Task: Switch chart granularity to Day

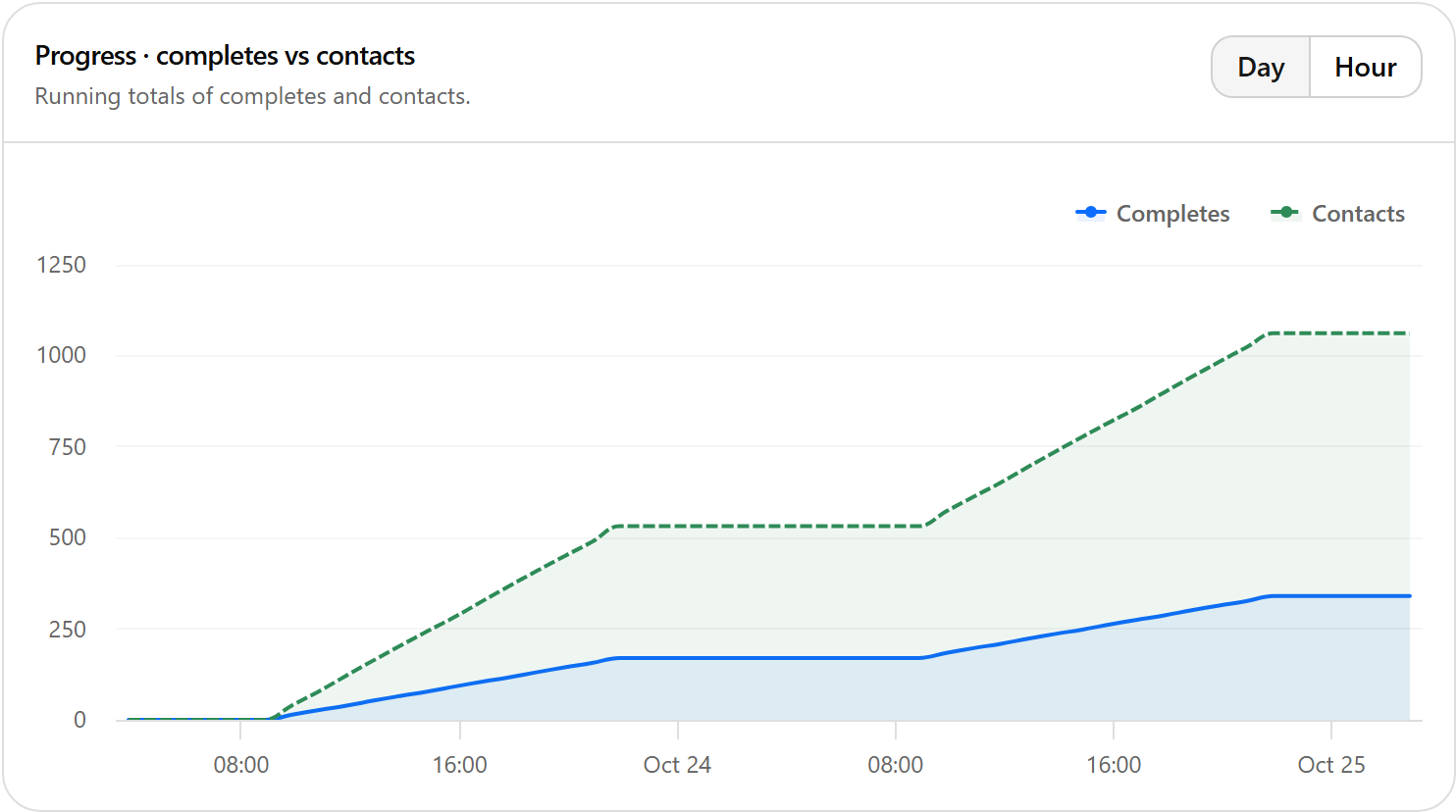Action: click(1261, 67)
